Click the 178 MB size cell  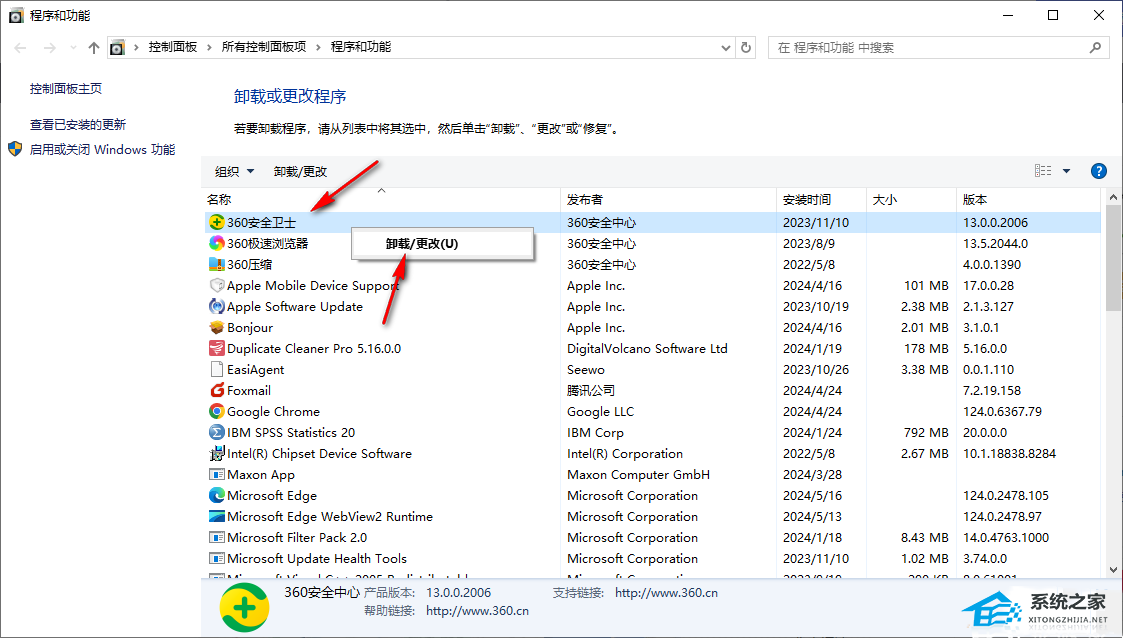[926, 349]
